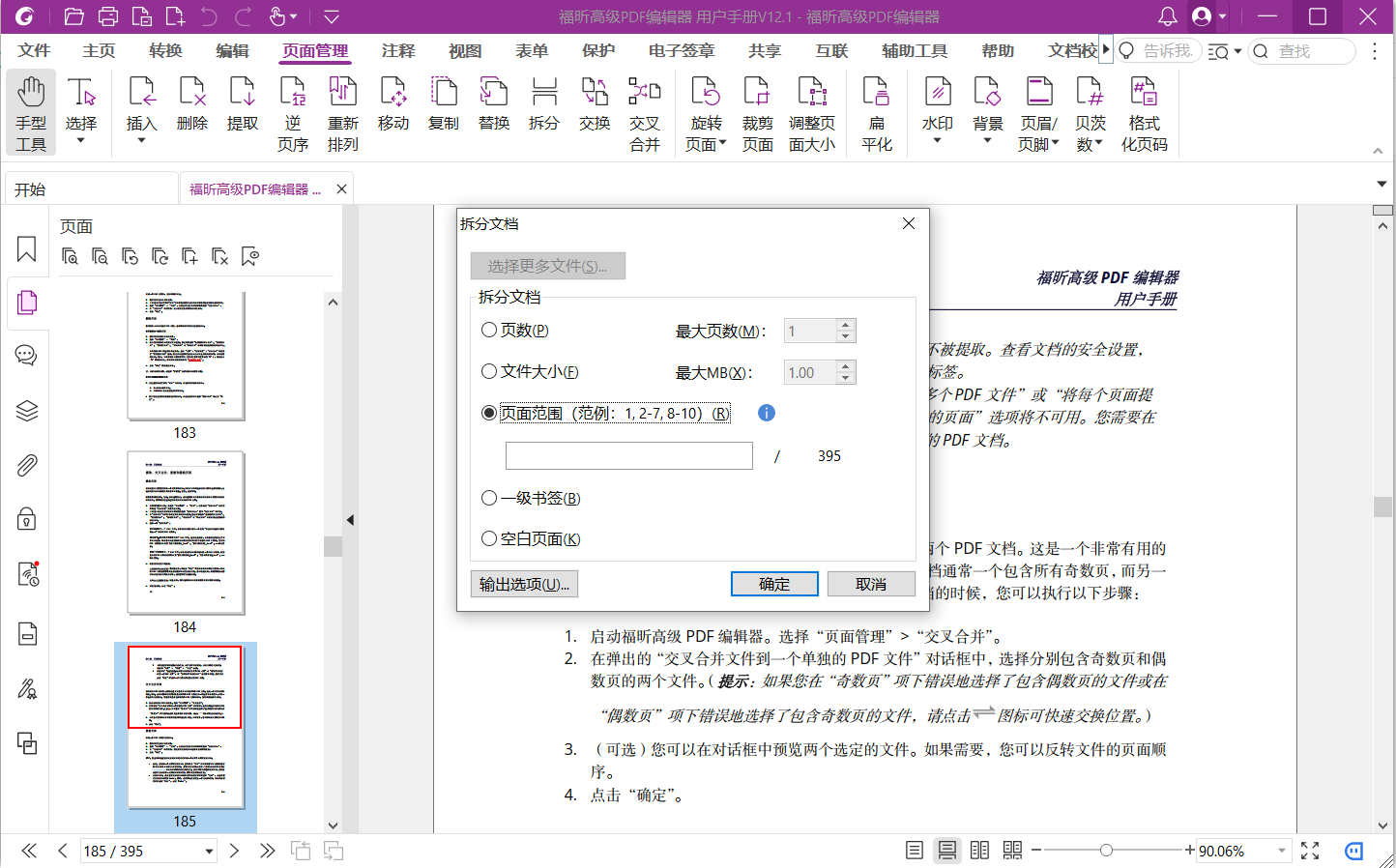Image resolution: width=1396 pixels, height=868 pixels.
Task: Click Format page numbers (格式化页码) icon
Action: (x=1145, y=113)
